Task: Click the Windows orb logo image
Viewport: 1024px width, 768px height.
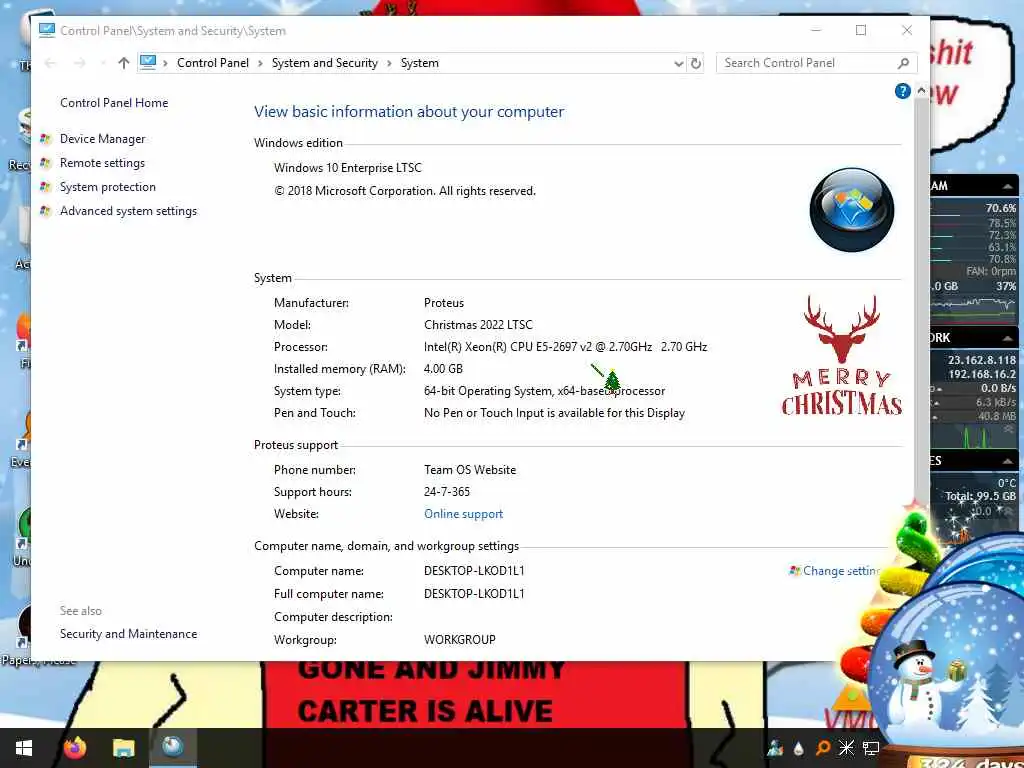Action: [x=852, y=210]
